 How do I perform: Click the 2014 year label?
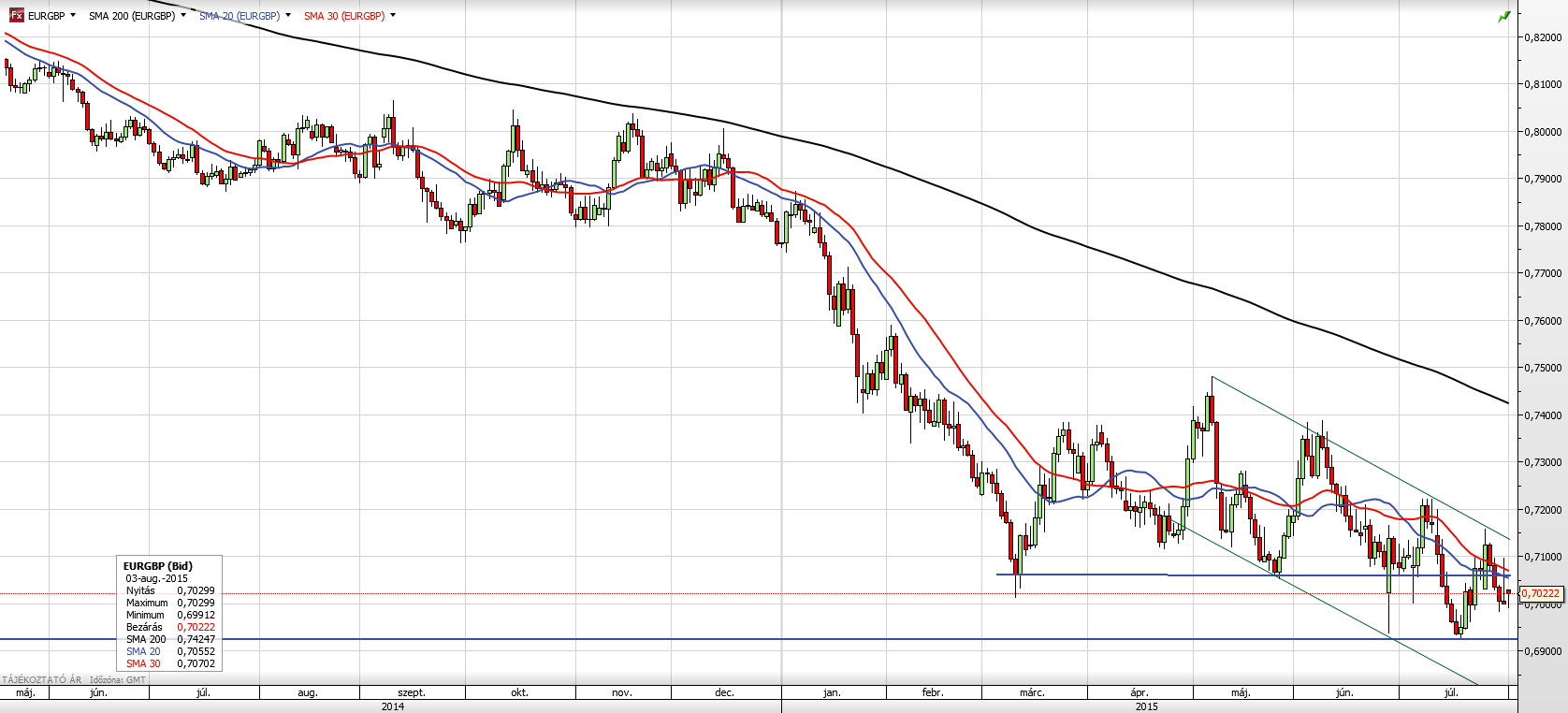click(x=393, y=706)
